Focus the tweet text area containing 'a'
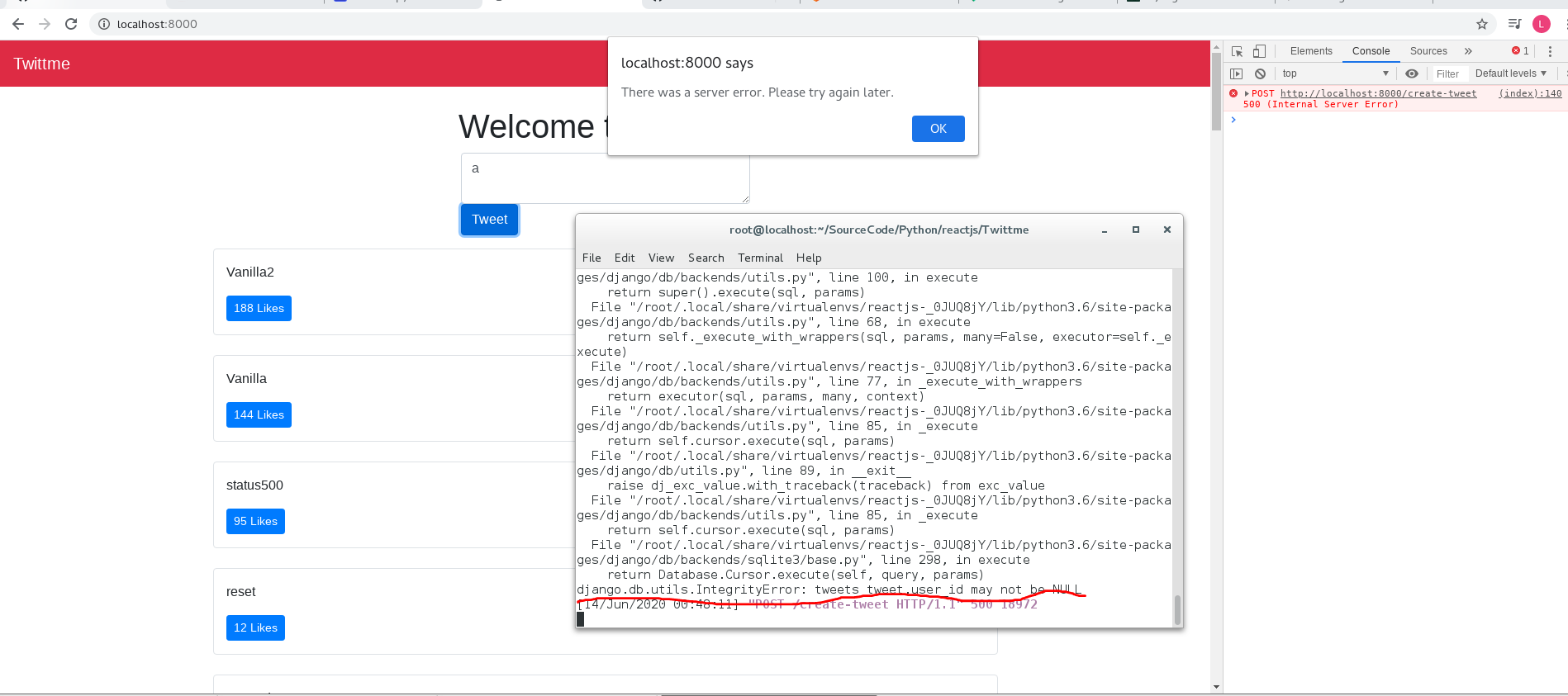Viewport: 1568px width, 696px height. tap(606, 178)
